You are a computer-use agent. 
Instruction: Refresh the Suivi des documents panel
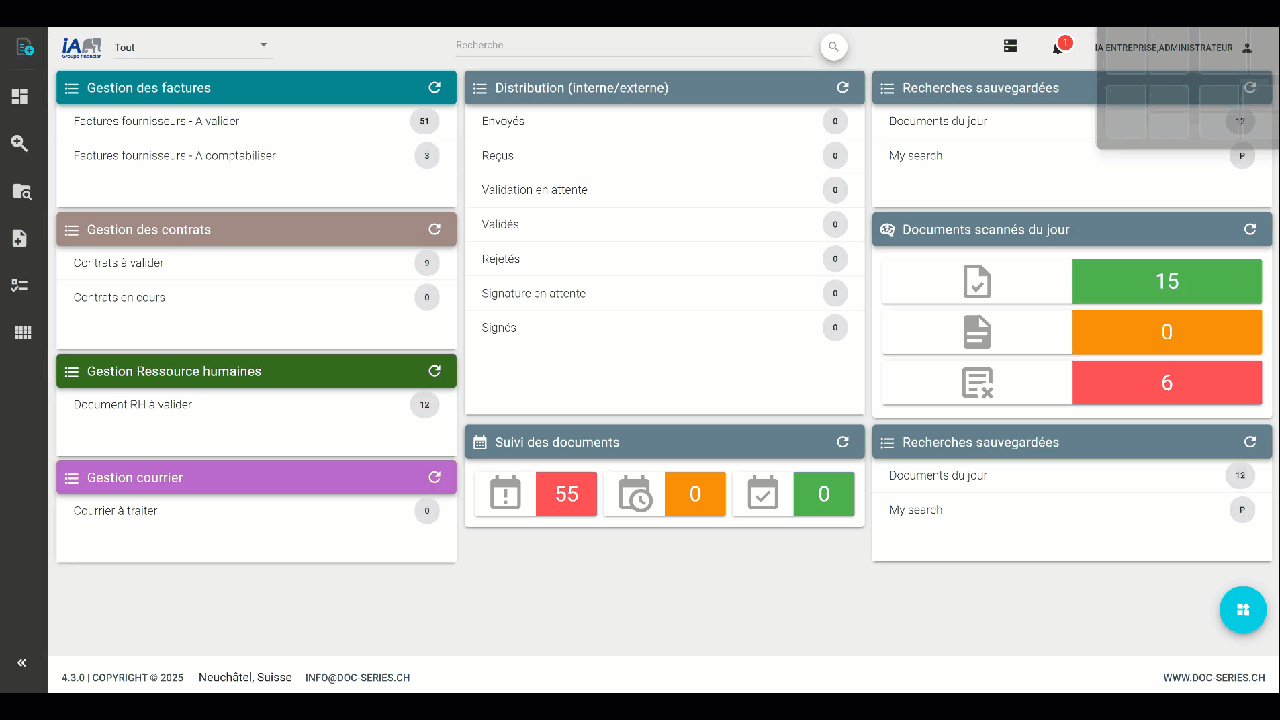[842, 442]
